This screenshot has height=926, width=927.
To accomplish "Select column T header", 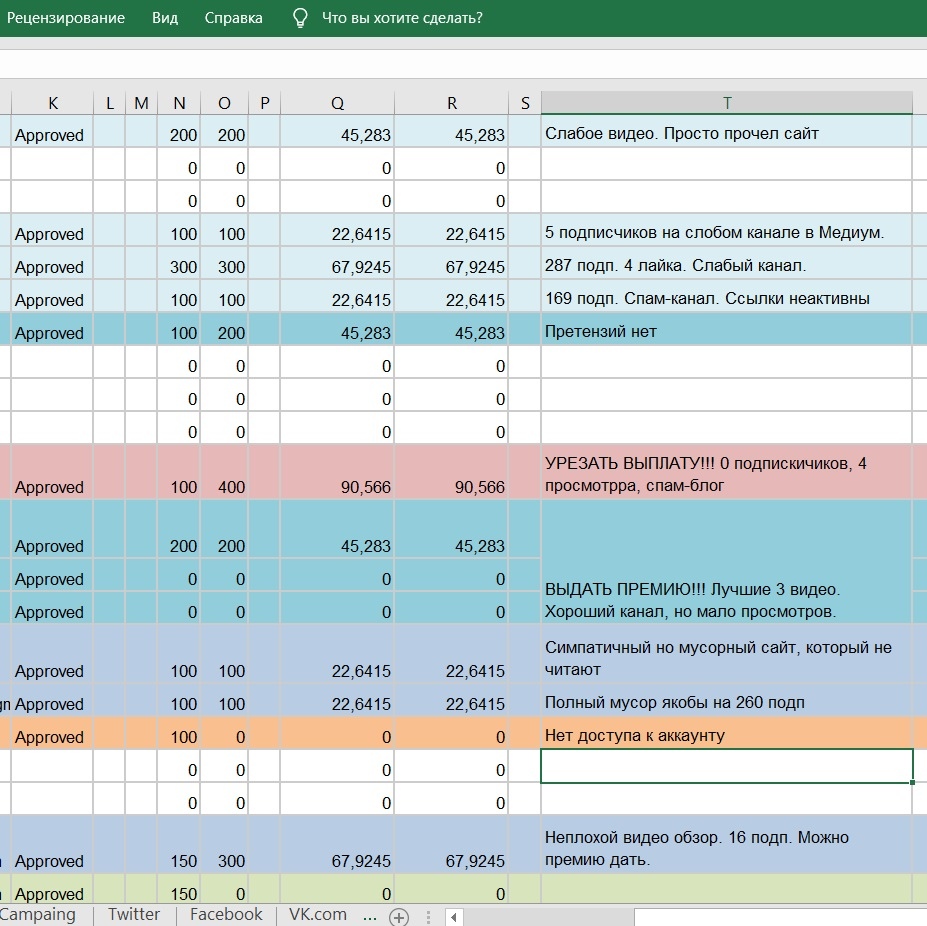I will click(727, 103).
